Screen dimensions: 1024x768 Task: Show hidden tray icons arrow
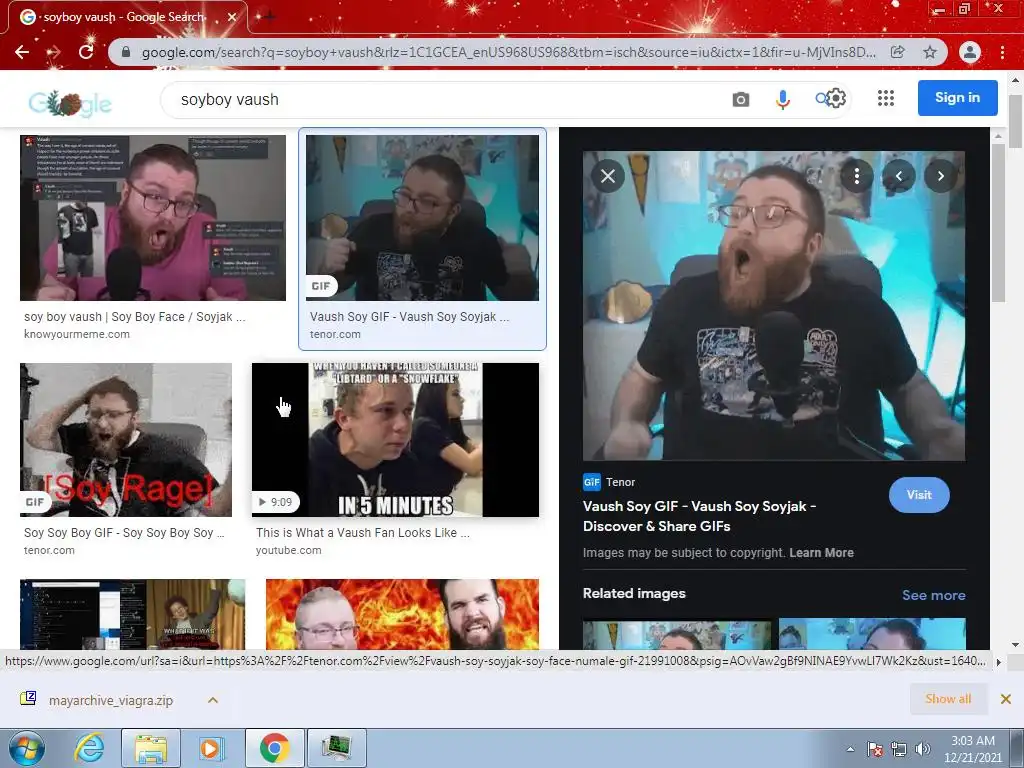pyautogui.click(x=850, y=749)
